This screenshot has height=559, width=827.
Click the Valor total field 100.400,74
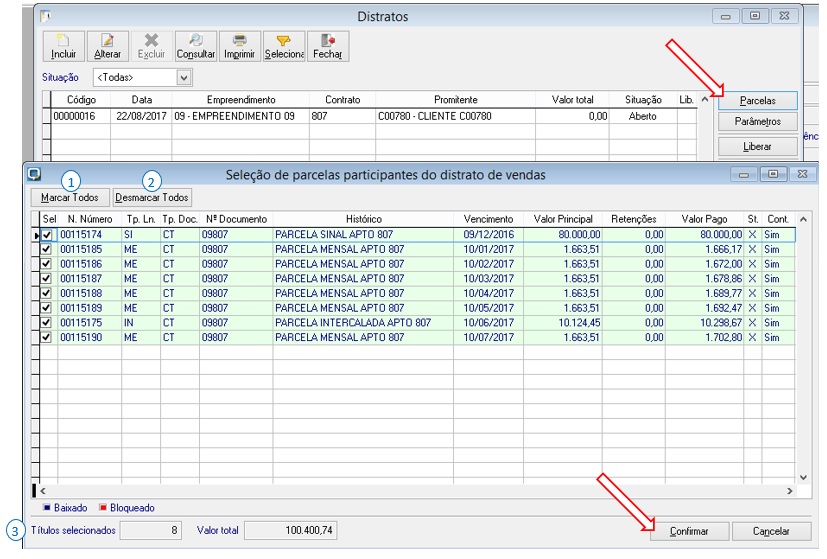pos(291,531)
